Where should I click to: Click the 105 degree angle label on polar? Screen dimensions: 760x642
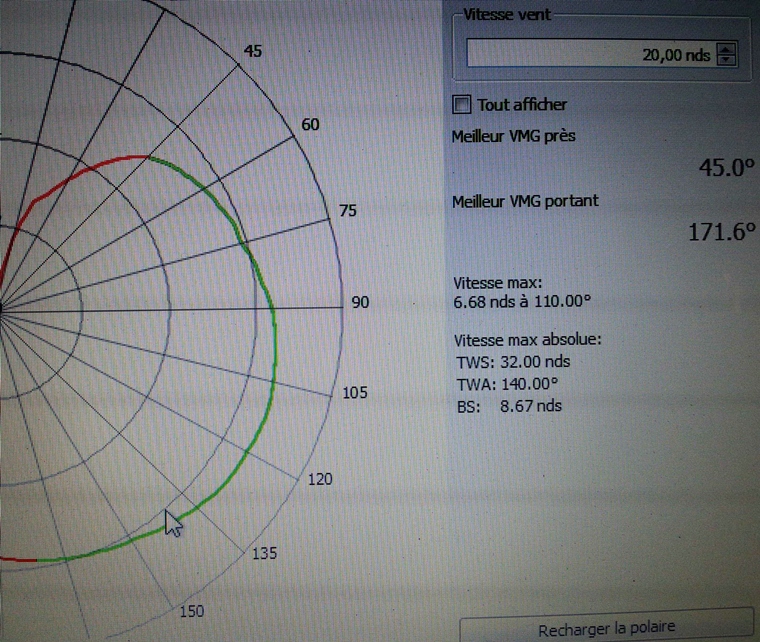pyautogui.click(x=355, y=392)
